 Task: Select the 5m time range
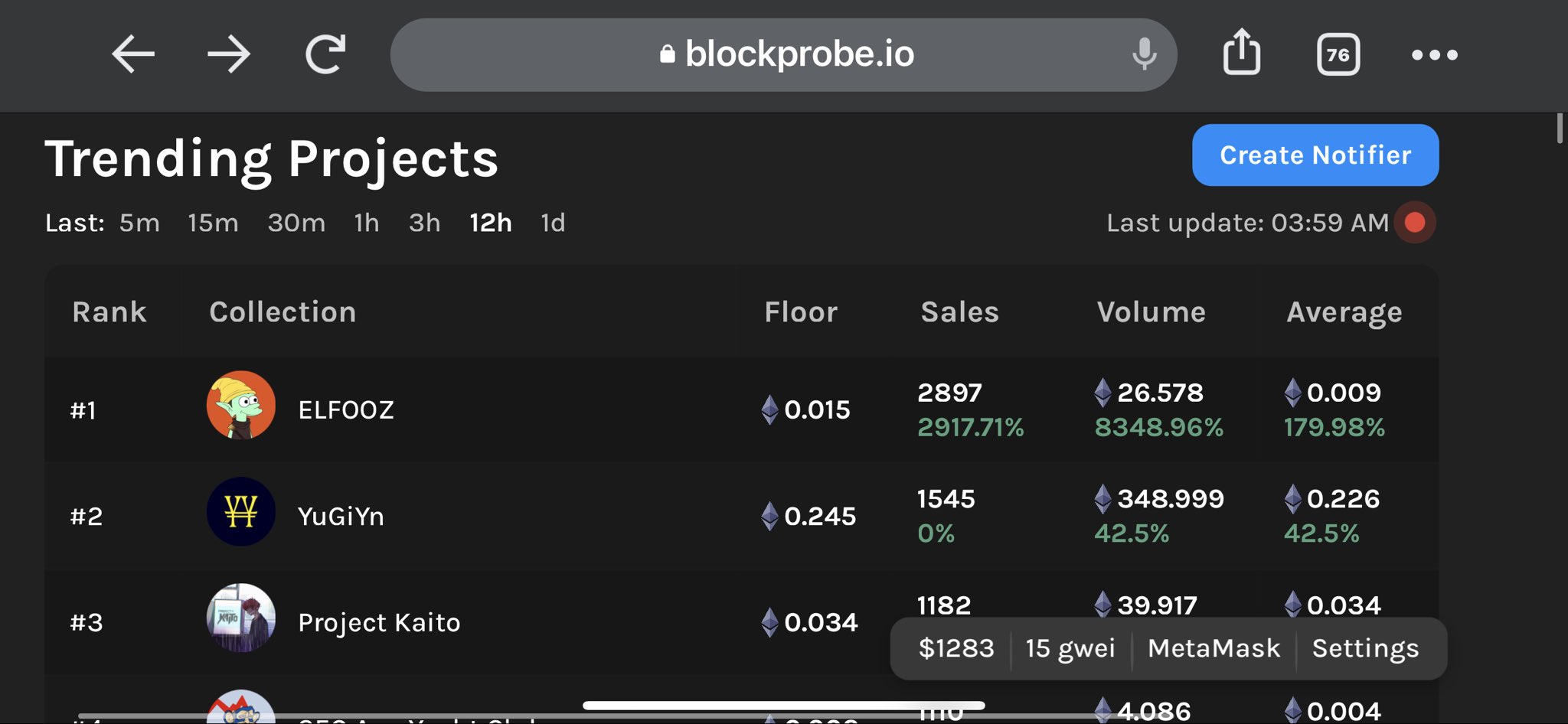[139, 223]
